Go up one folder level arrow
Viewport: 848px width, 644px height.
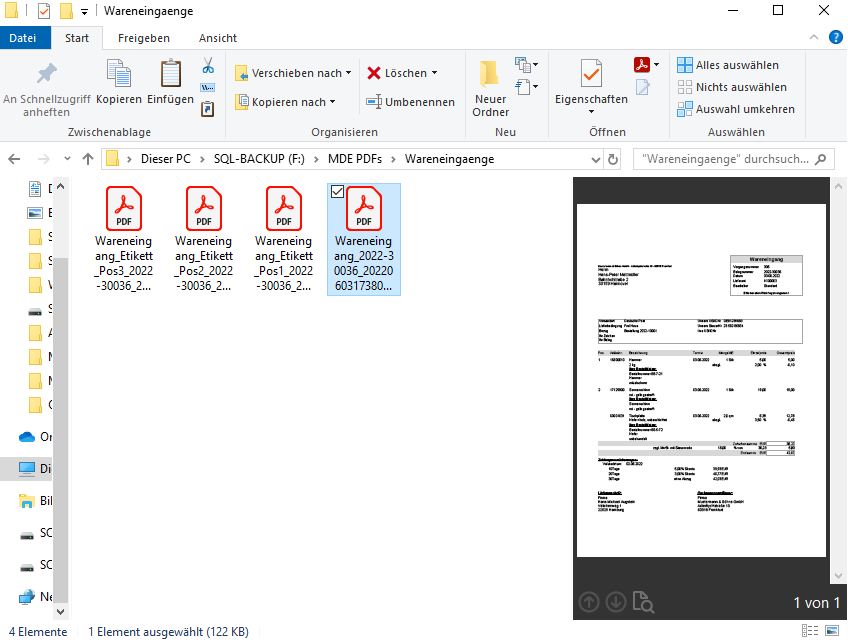(x=88, y=159)
